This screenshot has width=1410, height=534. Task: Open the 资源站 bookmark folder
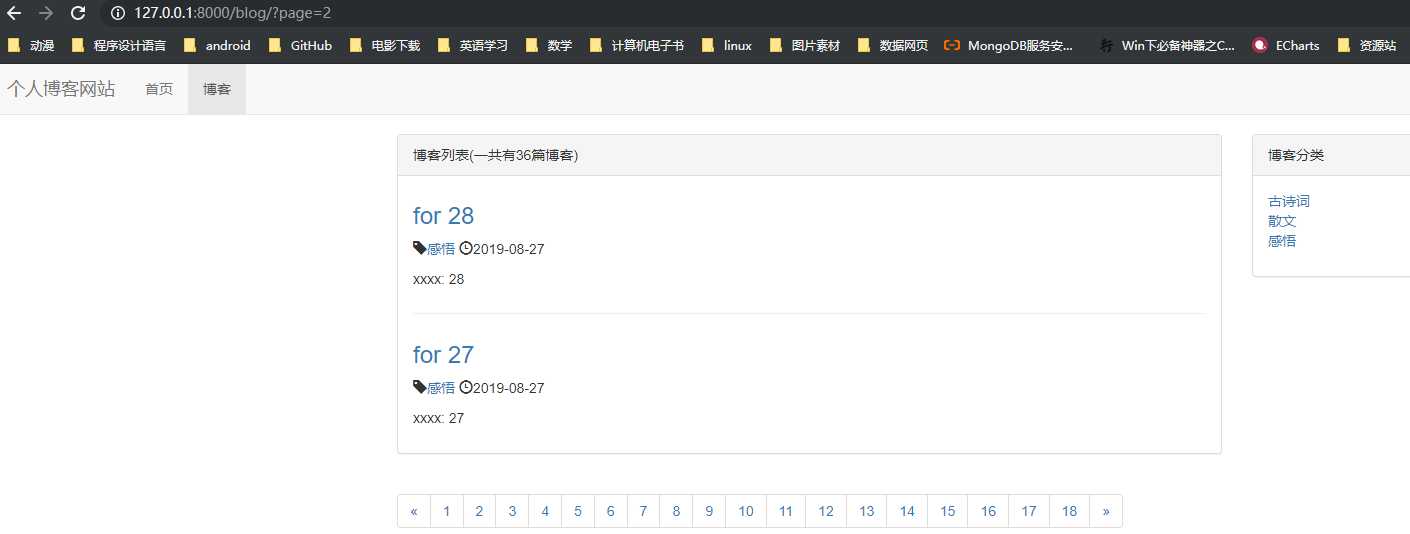tap(1367, 45)
